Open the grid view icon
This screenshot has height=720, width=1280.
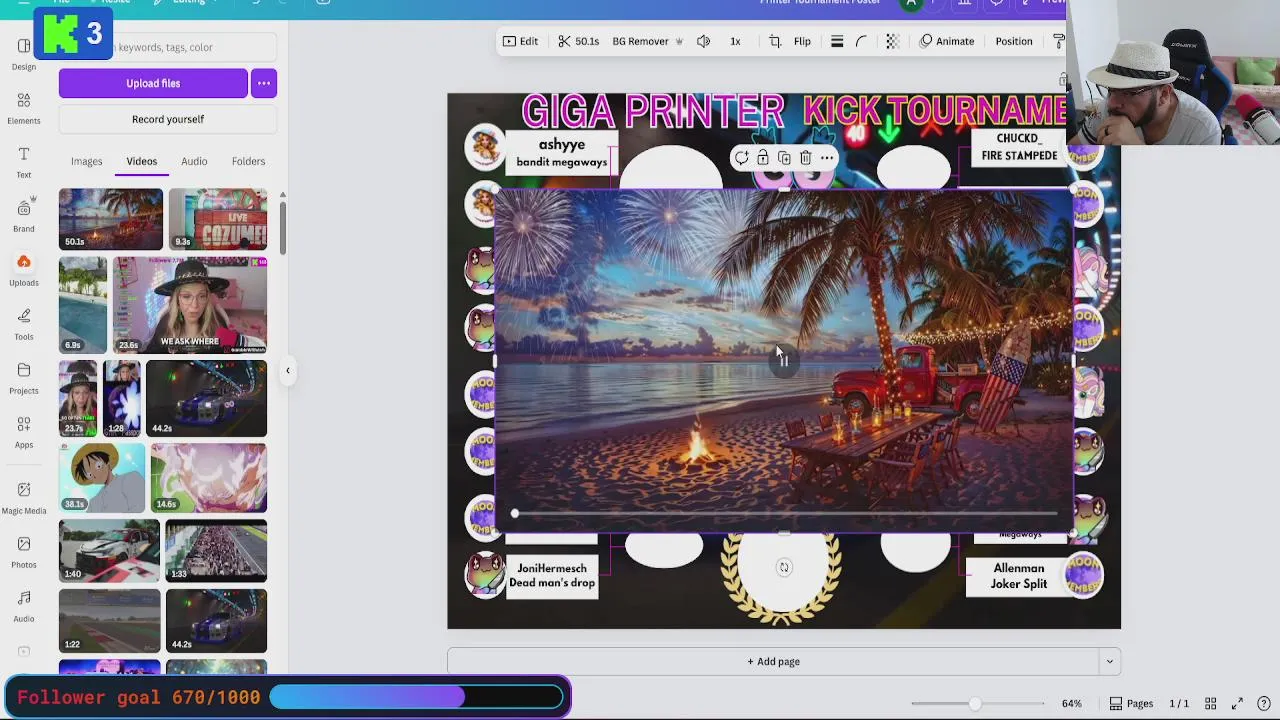pos(1211,704)
